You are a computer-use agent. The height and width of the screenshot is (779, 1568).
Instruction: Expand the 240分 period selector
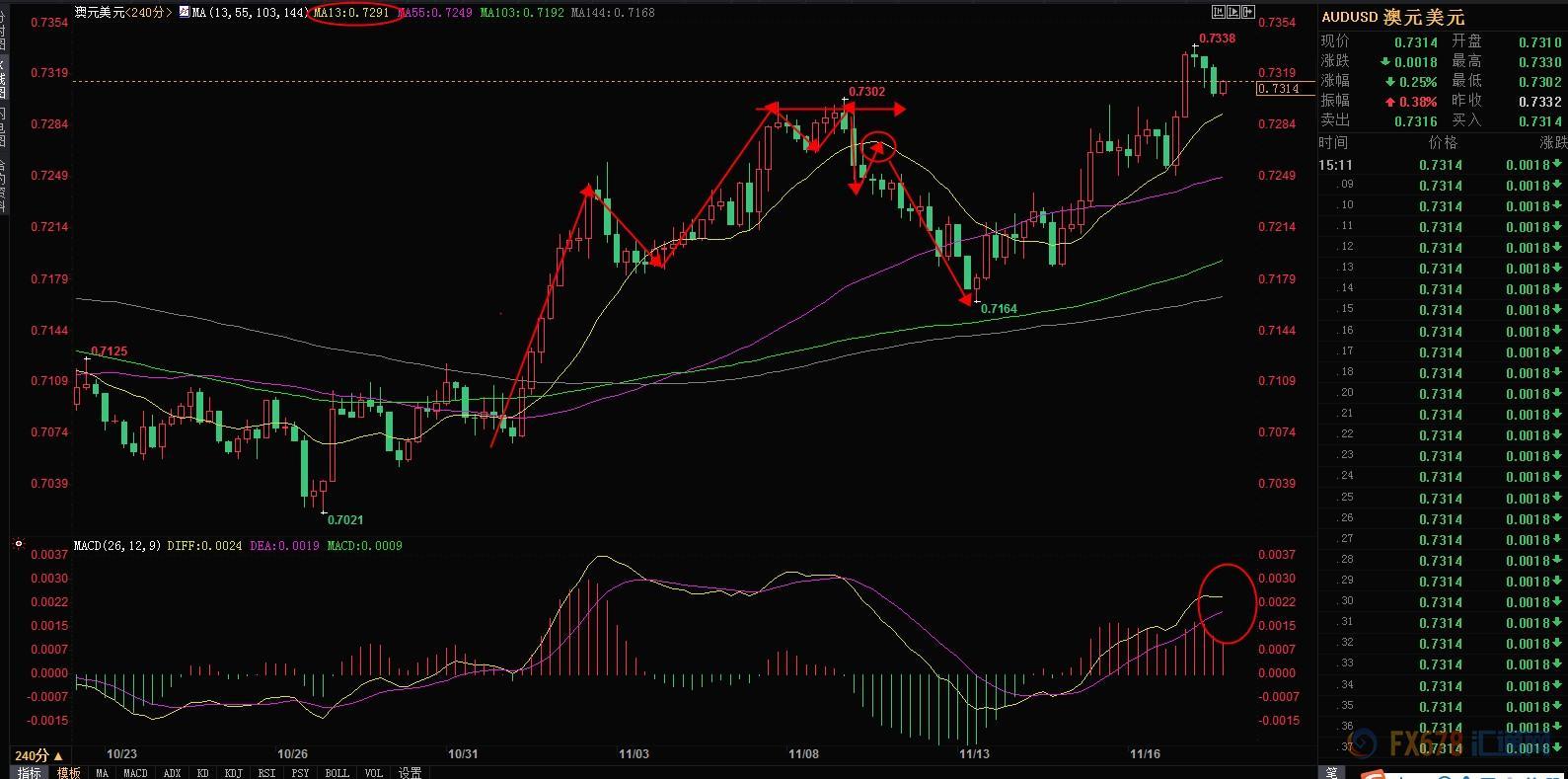point(39,755)
